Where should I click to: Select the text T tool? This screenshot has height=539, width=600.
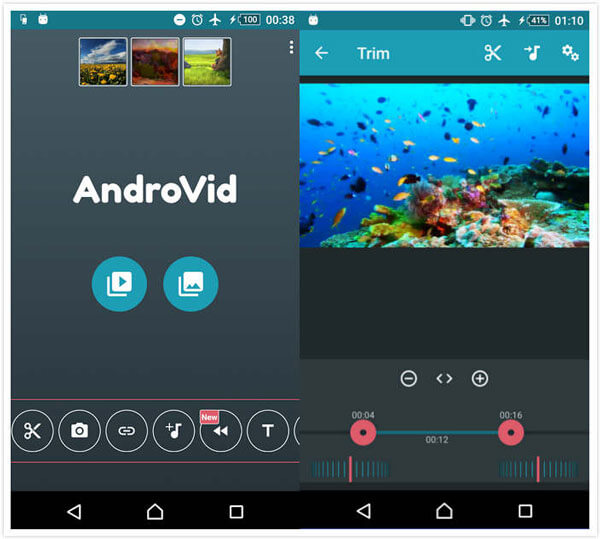[x=267, y=431]
